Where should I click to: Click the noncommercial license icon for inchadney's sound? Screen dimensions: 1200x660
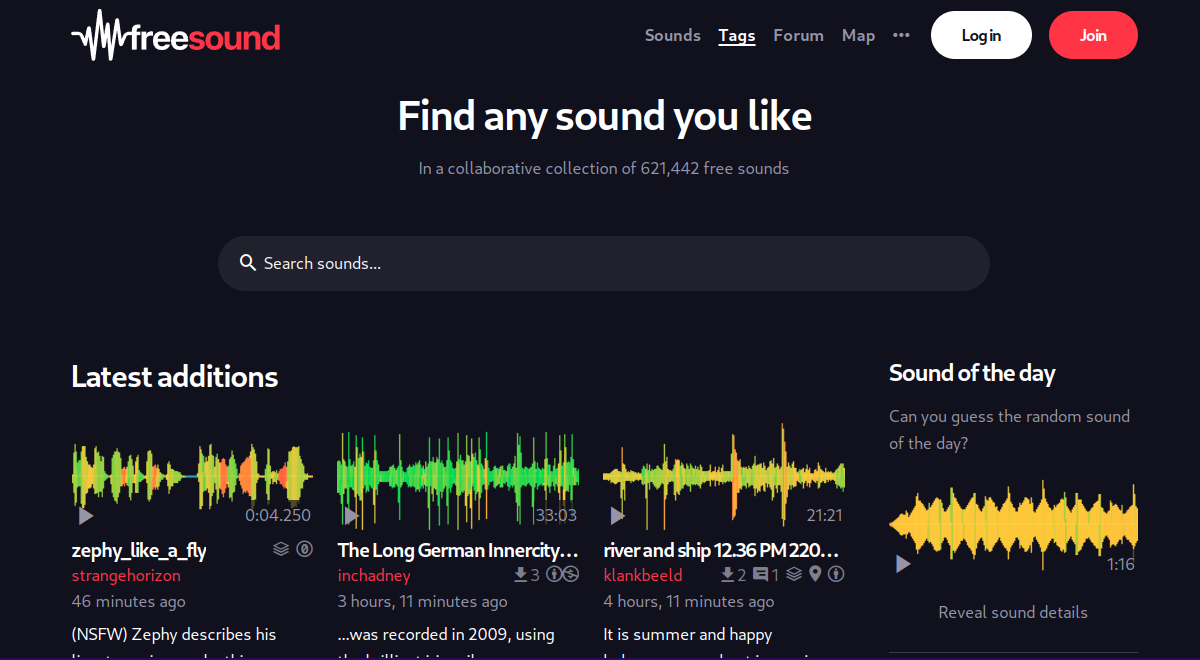570,574
